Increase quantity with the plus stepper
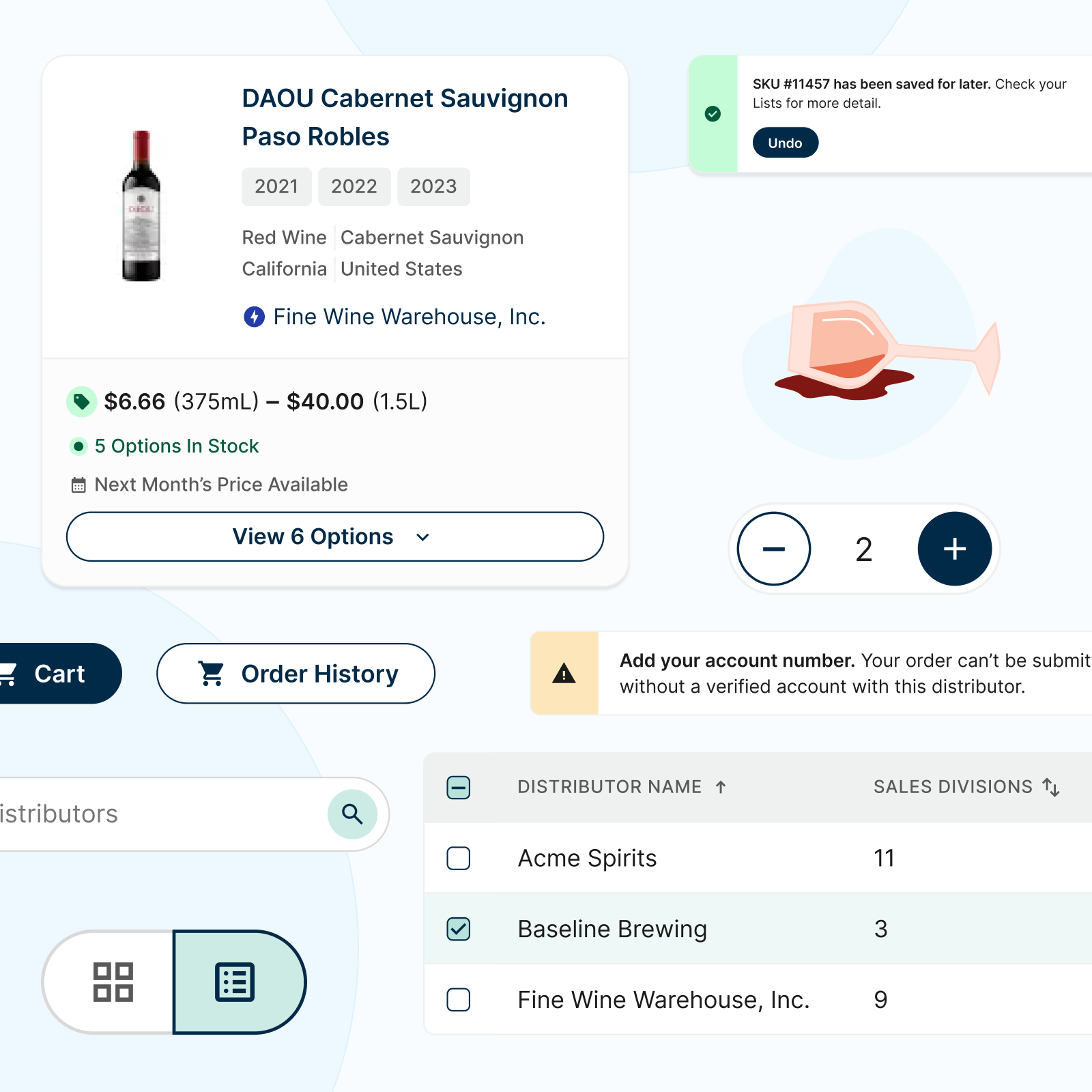This screenshot has height=1092, width=1092. point(955,549)
